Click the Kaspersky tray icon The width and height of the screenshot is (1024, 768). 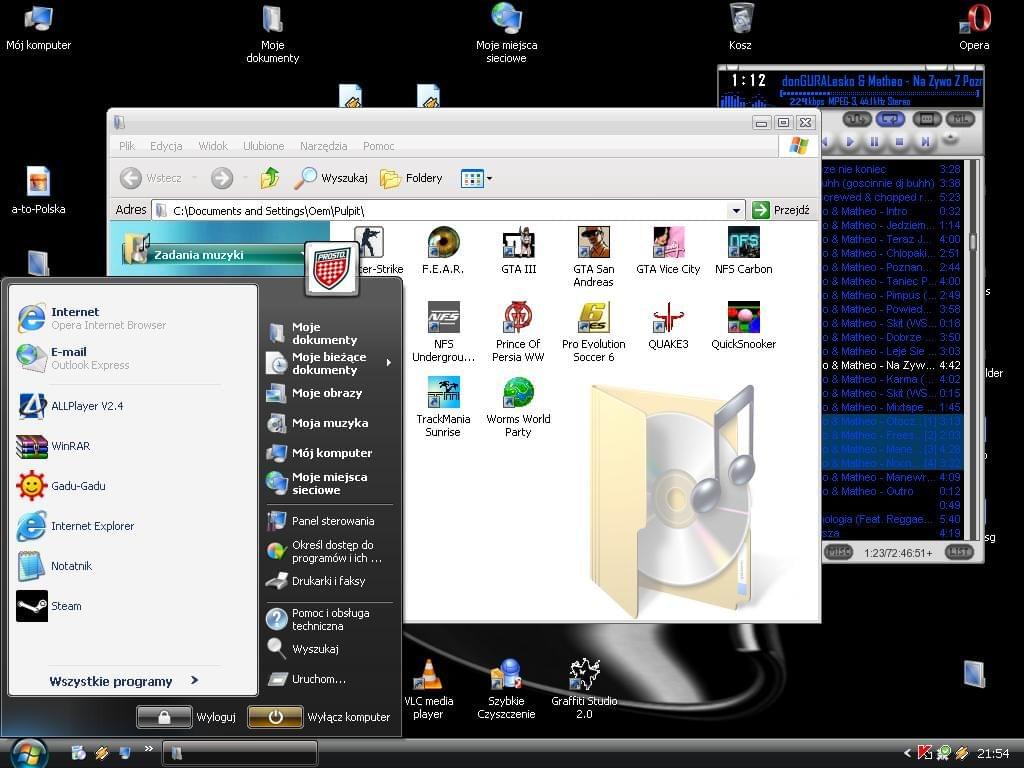925,753
